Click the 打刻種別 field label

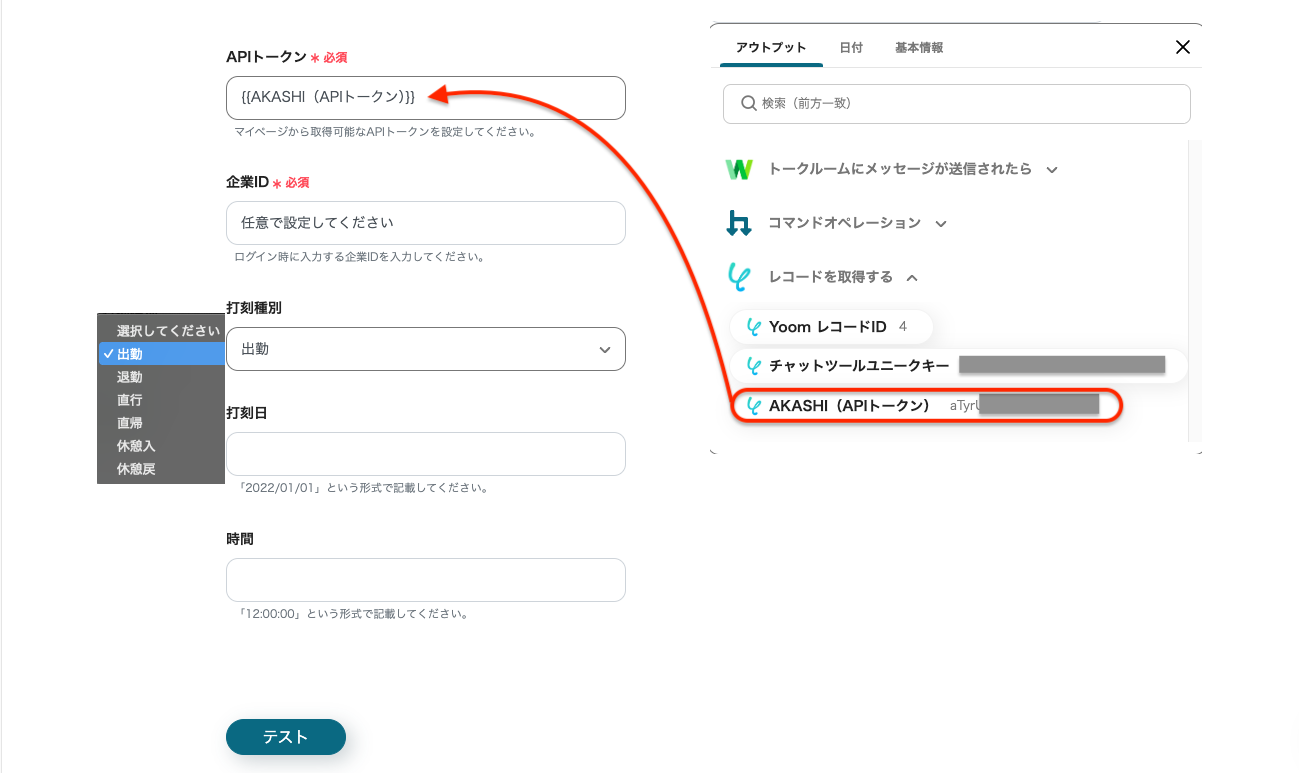click(254, 308)
